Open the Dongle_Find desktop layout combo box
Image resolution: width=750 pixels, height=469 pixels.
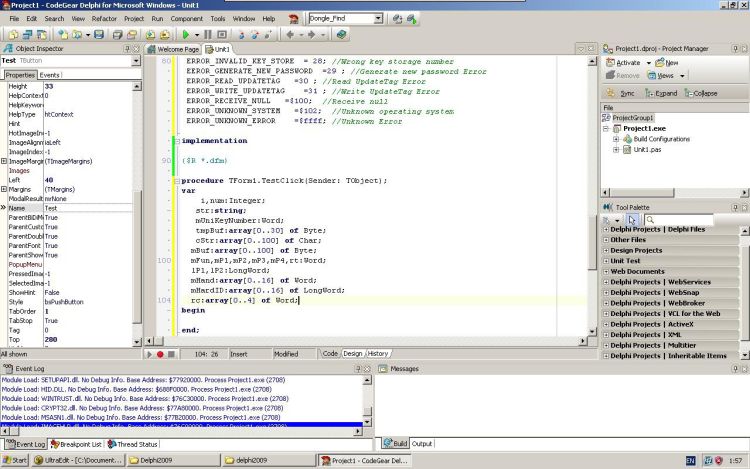point(345,19)
